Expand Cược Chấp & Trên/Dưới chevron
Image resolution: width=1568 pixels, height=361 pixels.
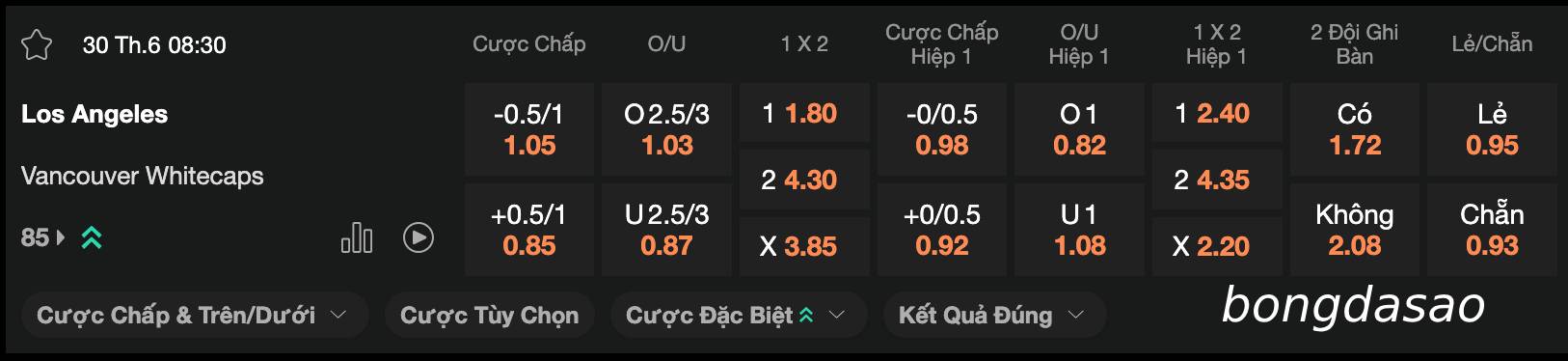click(x=338, y=315)
